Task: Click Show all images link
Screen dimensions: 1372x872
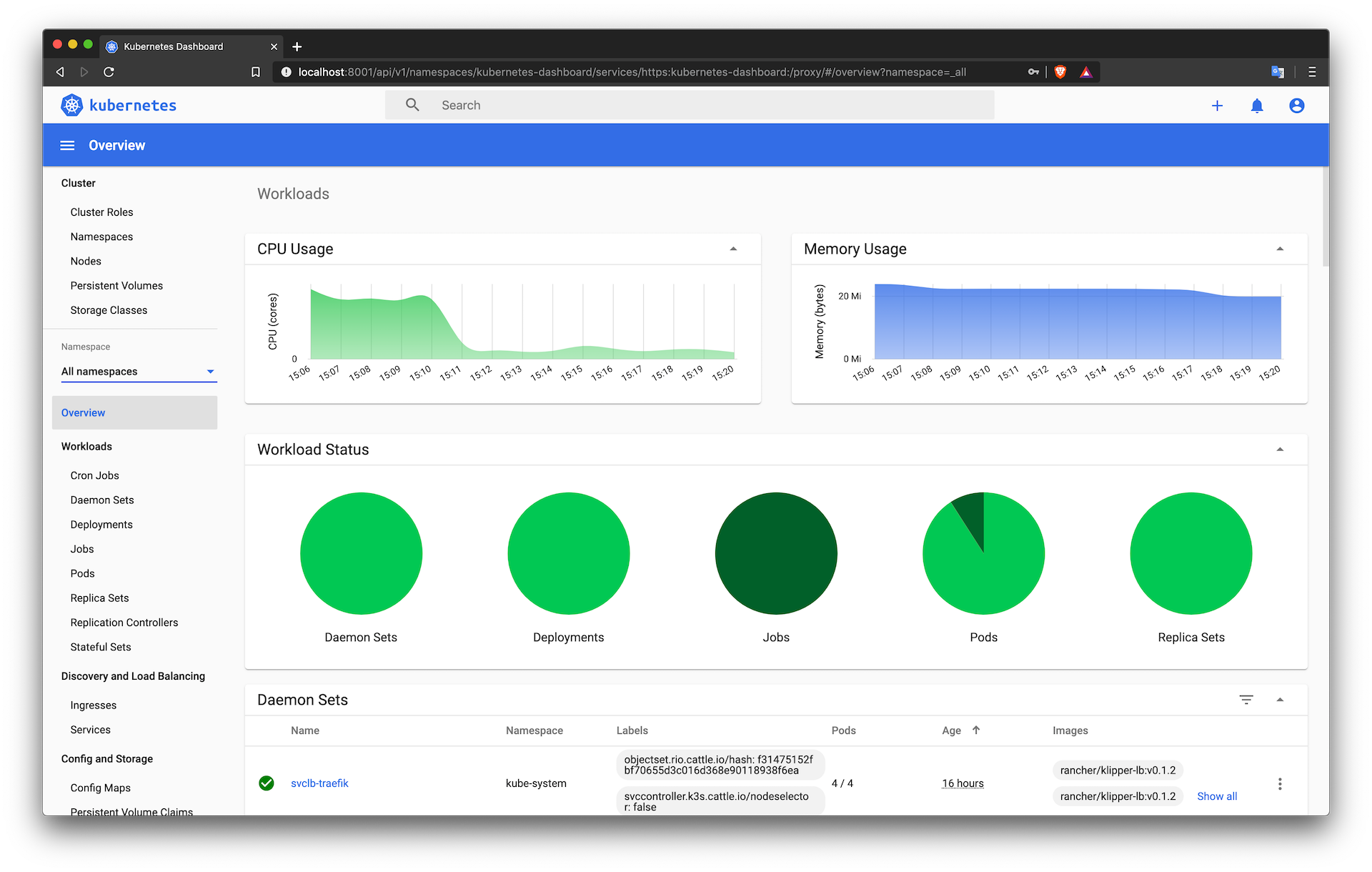Action: tap(1216, 796)
